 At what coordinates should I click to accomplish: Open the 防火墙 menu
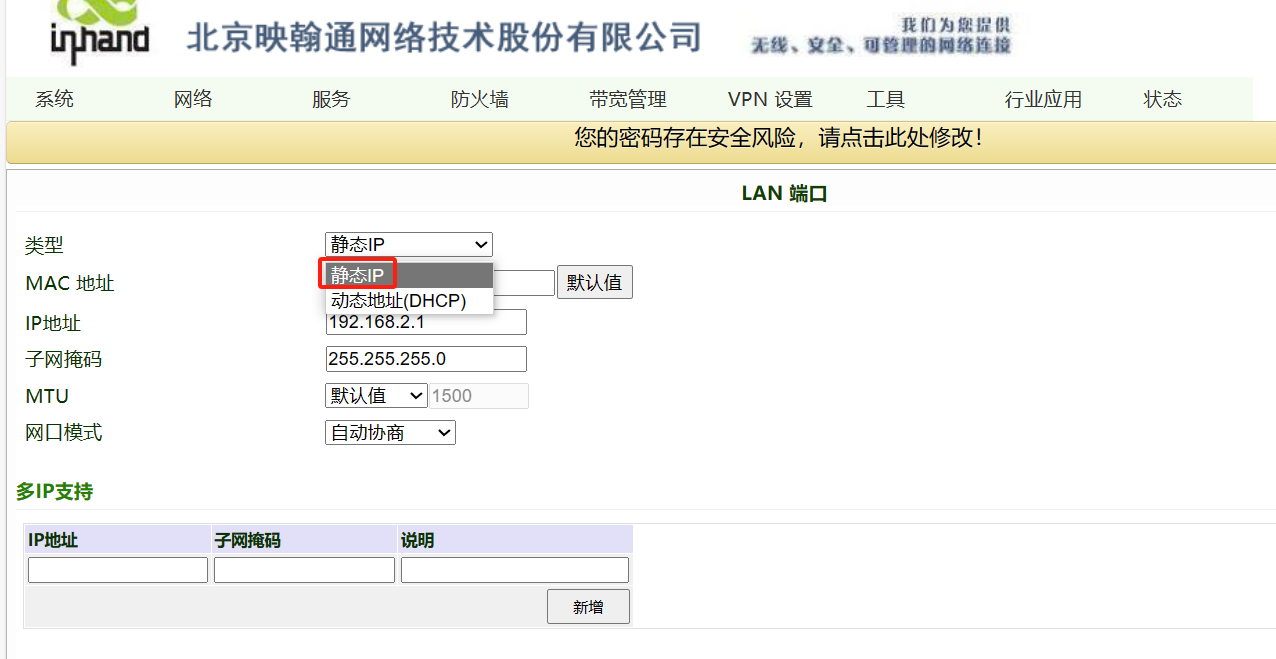480,99
